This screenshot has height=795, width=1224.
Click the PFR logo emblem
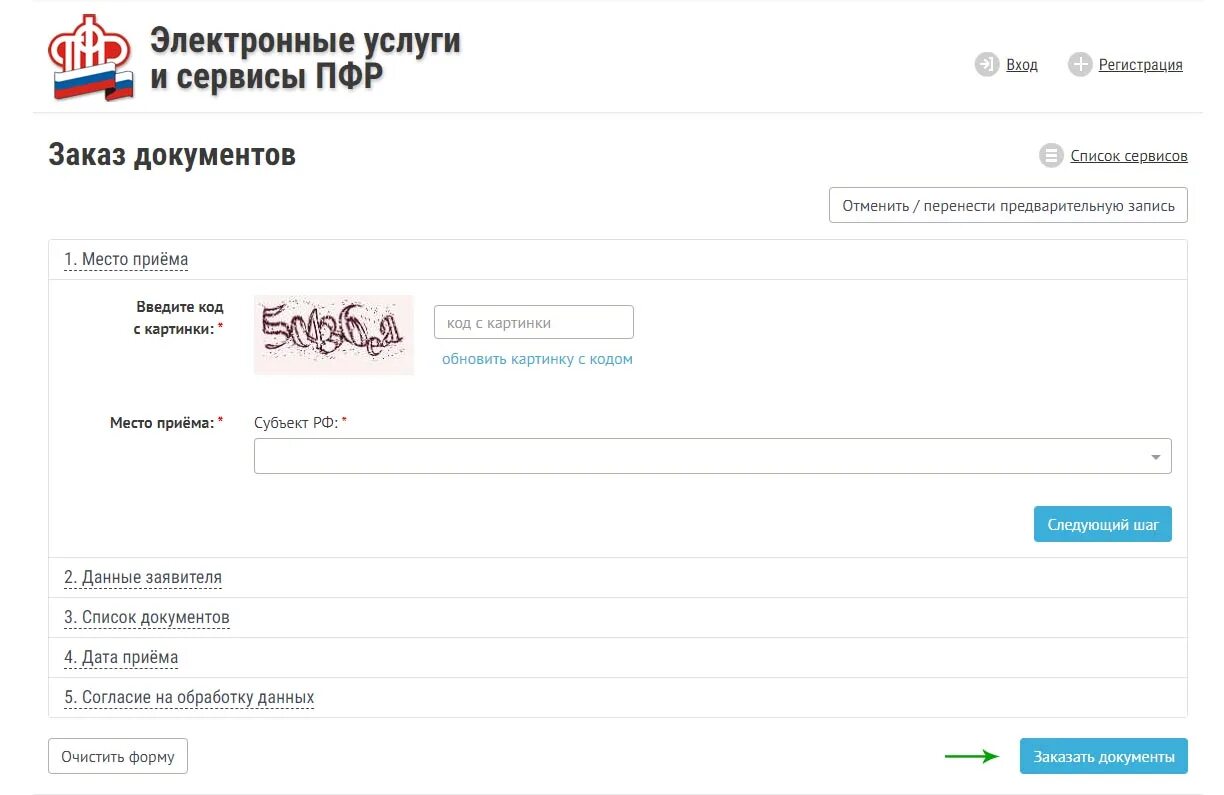point(90,58)
